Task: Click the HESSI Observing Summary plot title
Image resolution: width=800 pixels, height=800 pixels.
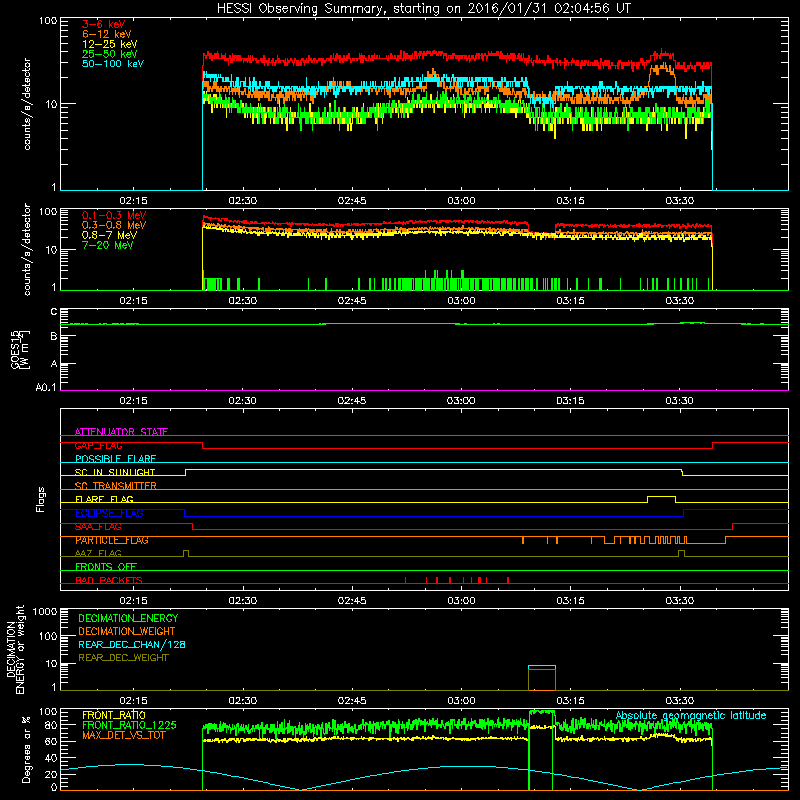Action: (x=424, y=8)
